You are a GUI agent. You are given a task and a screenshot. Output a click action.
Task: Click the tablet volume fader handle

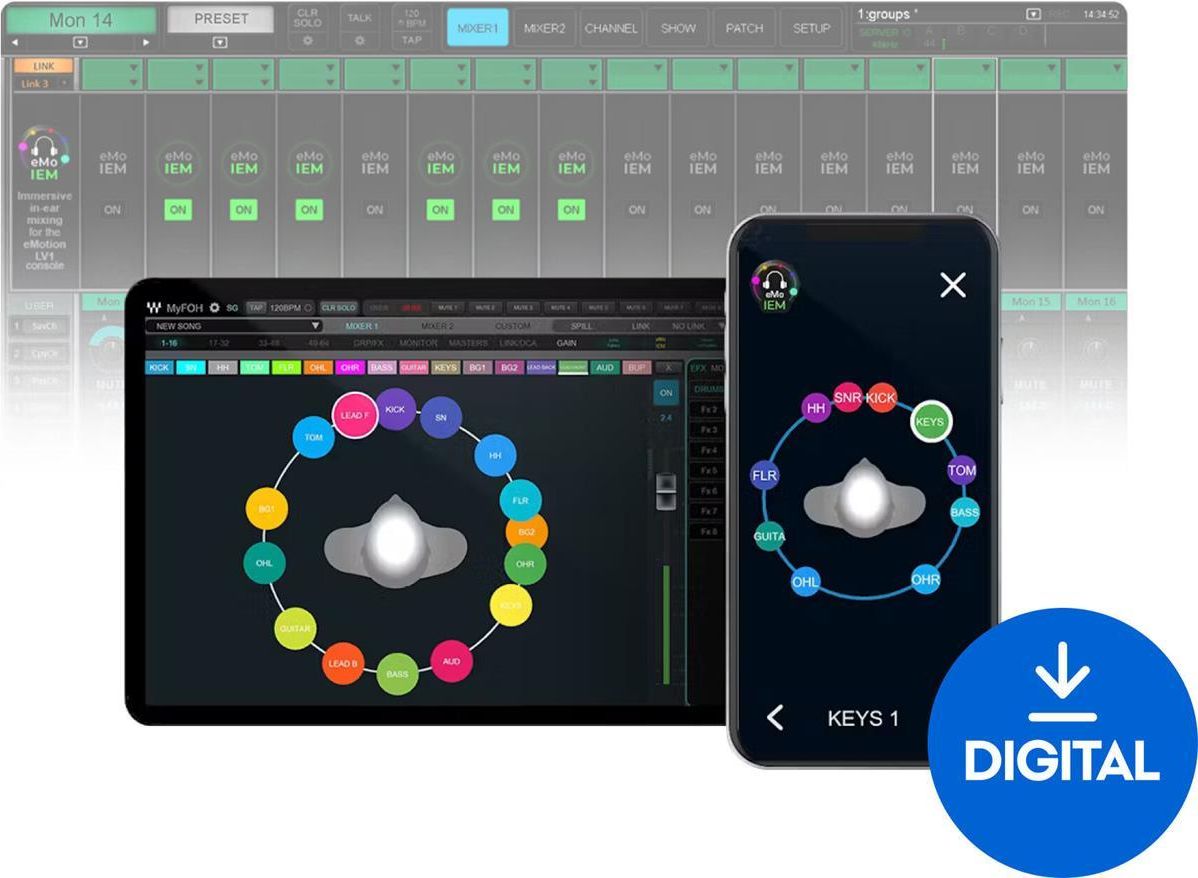(x=665, y=491)
